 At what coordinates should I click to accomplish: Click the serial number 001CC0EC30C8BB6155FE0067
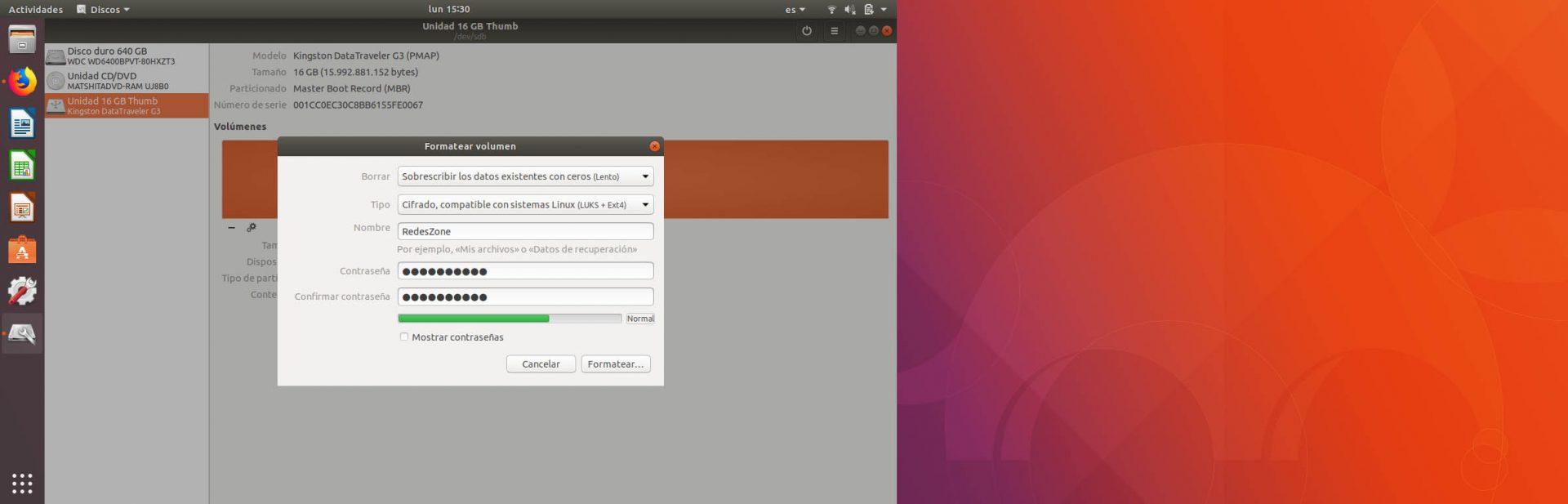(358, 105)
